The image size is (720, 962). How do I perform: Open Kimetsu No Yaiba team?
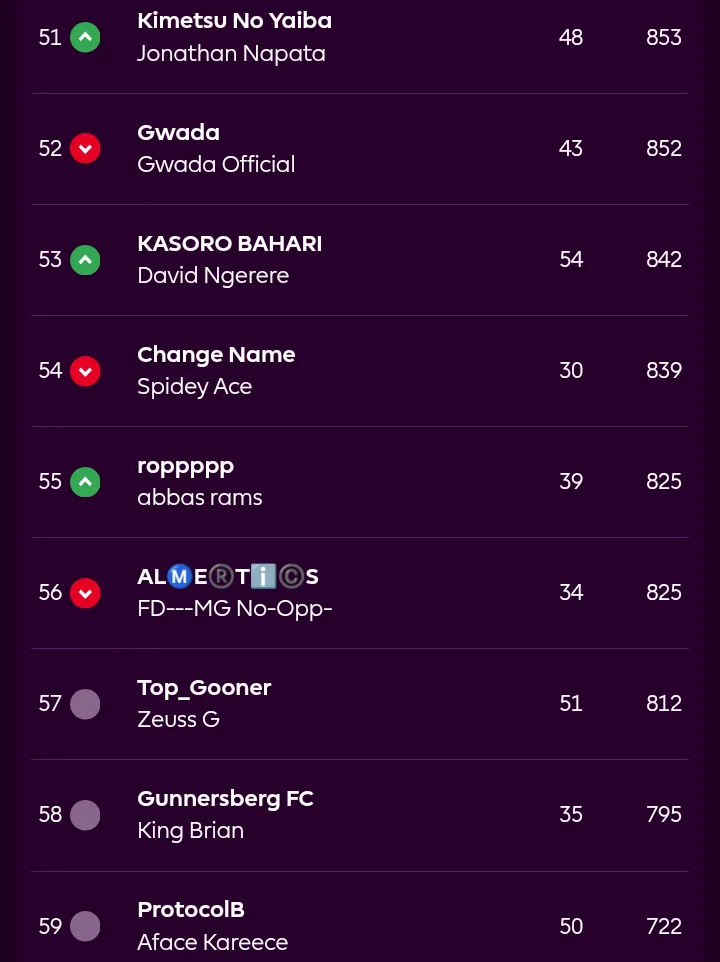[x=234, y=21]
